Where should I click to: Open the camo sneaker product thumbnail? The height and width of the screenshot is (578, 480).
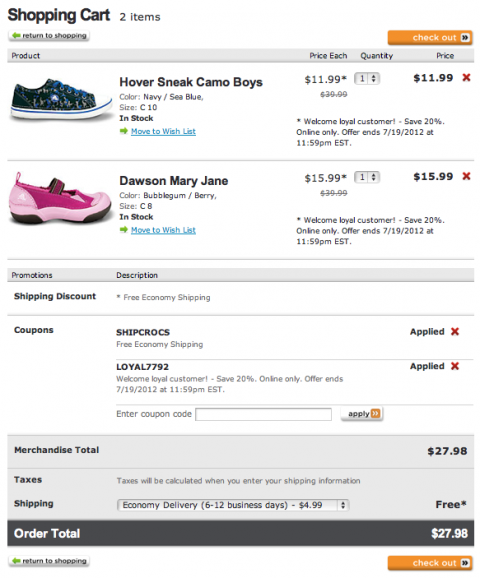tap(62, 99)
